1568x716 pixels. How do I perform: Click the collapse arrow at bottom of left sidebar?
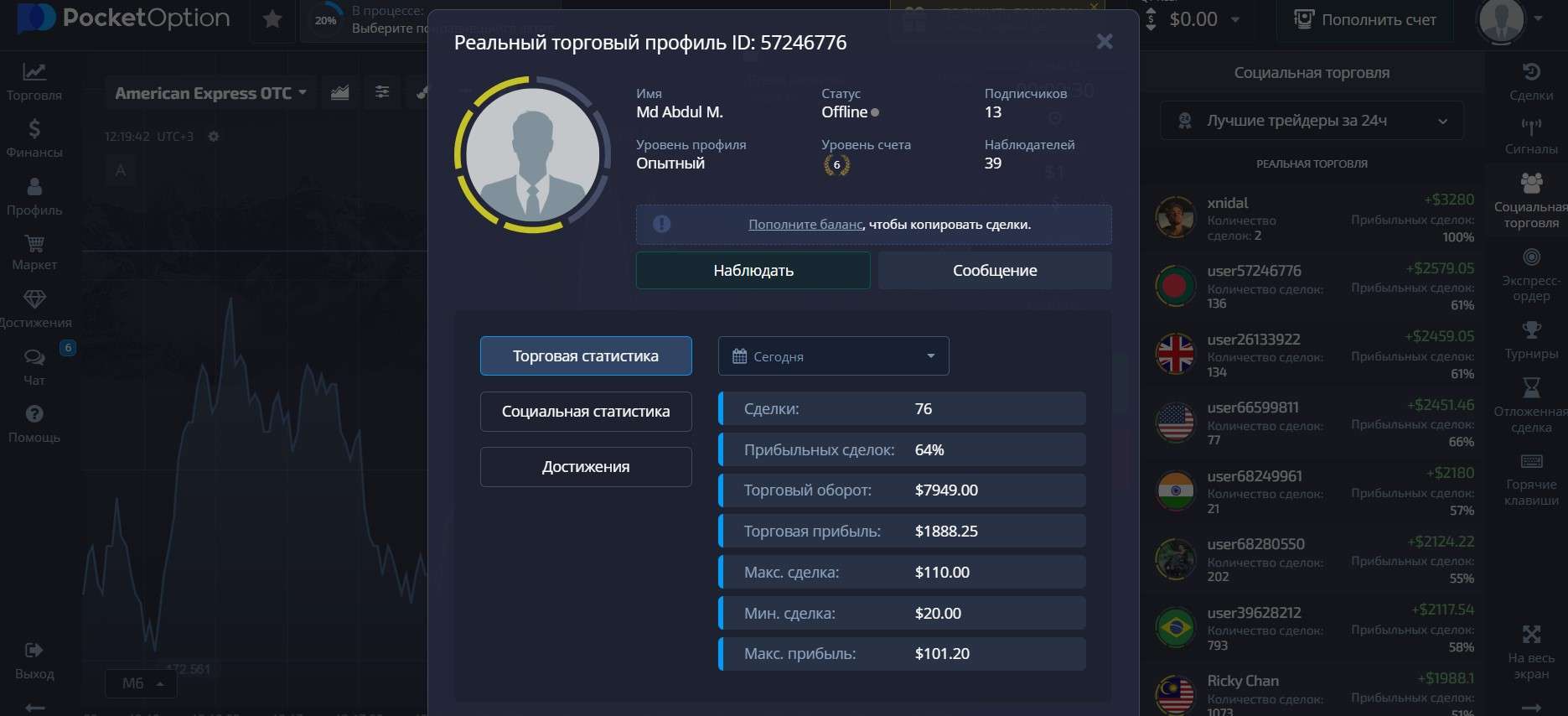click(34, 708)
